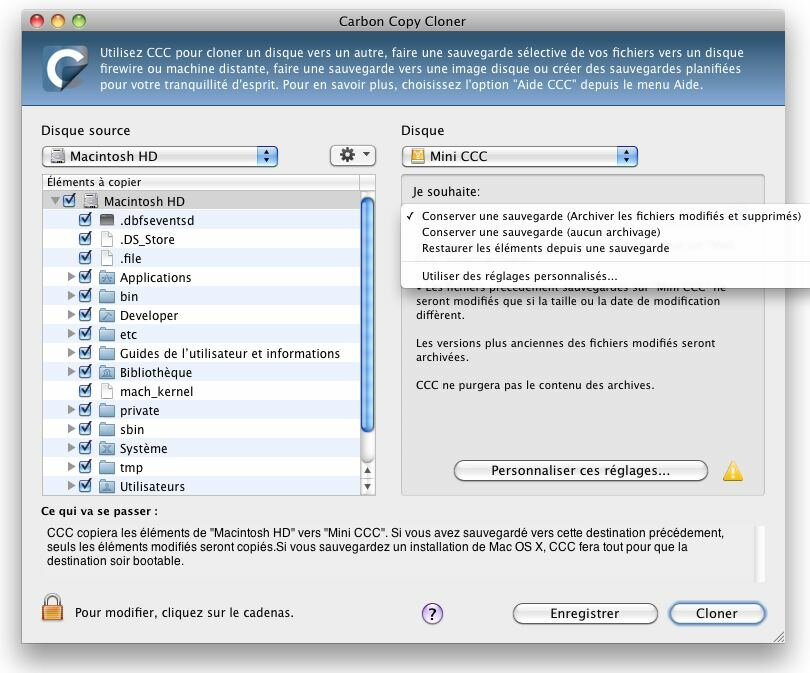Select the sbin row in the list
810x673 pixels.
[x=201, y=429]
